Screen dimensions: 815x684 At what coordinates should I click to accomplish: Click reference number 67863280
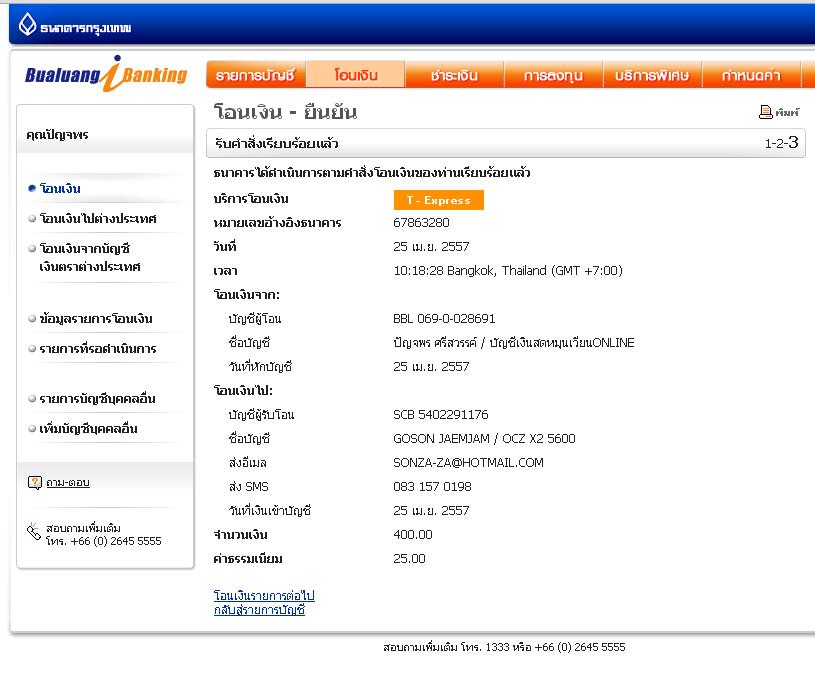pyautogui.click(x=421, y=223)
